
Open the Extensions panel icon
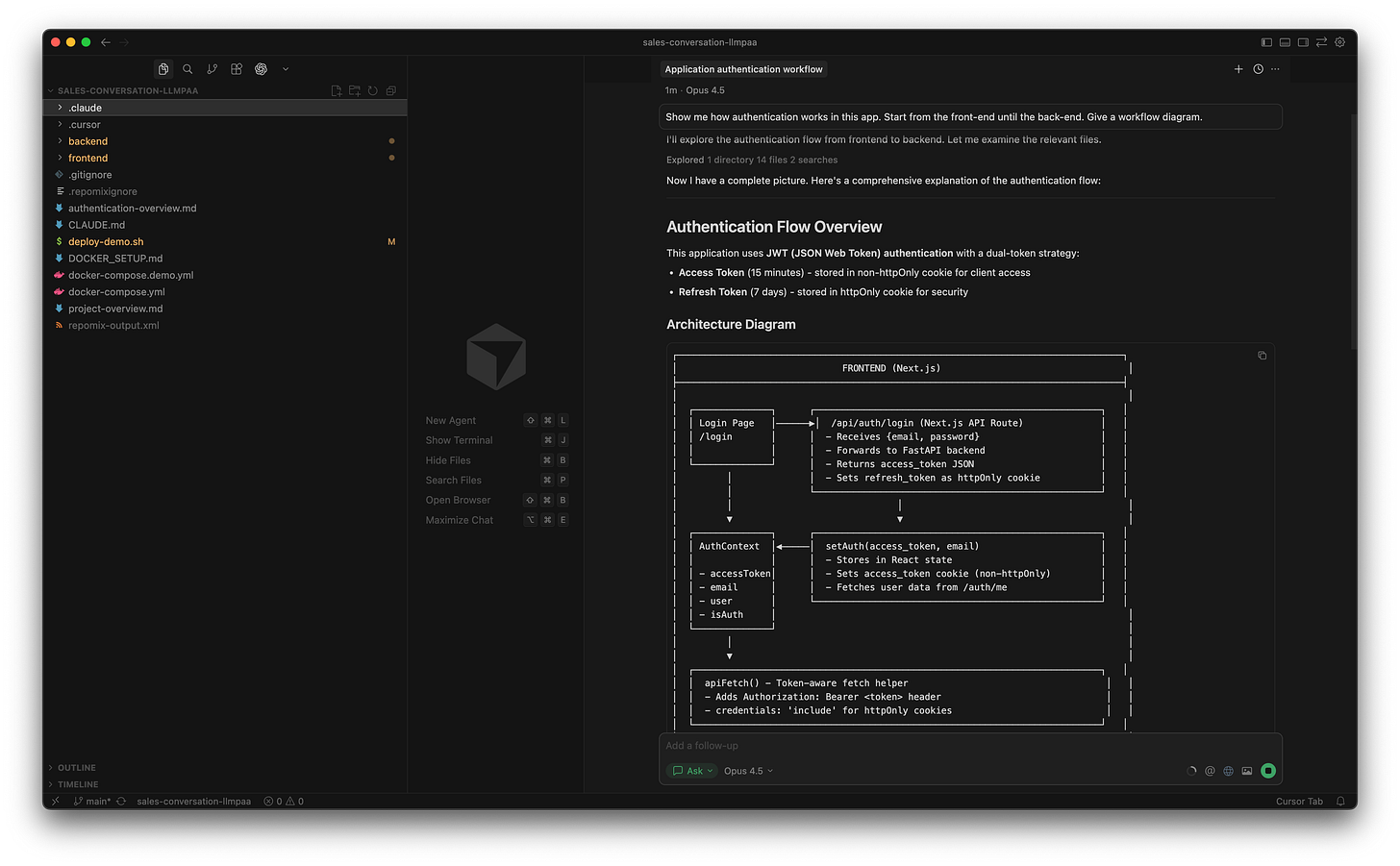(236, 68)
